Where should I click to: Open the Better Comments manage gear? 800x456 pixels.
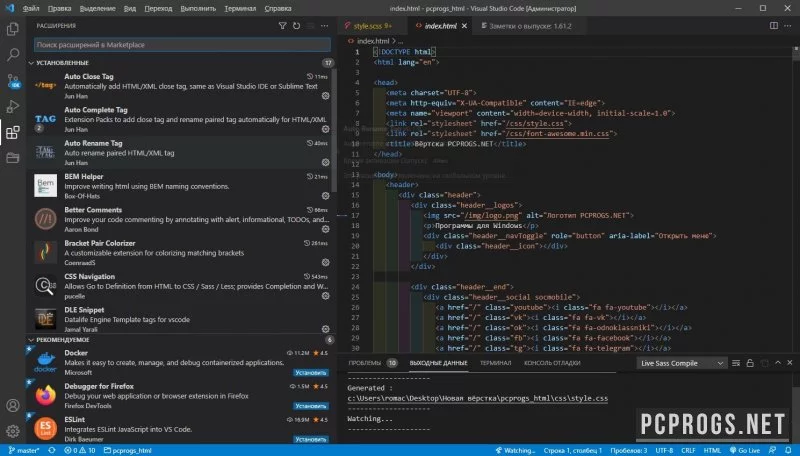pyautogui.click(x=326, y=229)
